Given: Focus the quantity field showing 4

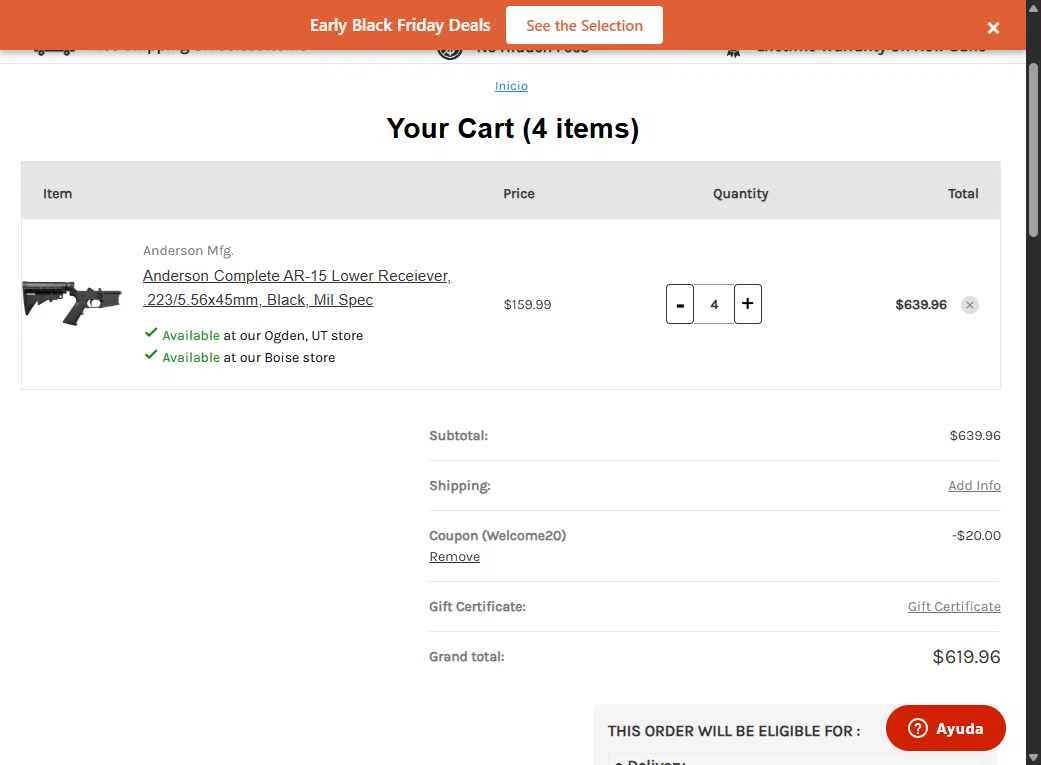Looking at the screenshot, I should tap(714, 304).
